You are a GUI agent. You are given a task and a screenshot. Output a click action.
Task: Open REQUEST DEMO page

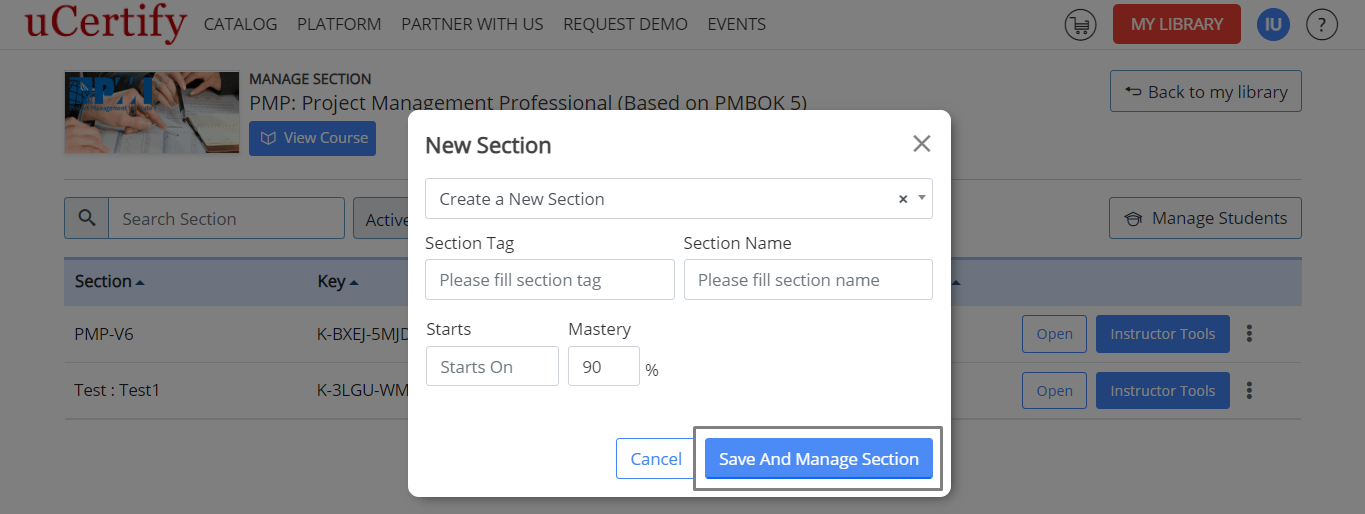[x=625, y=24]
